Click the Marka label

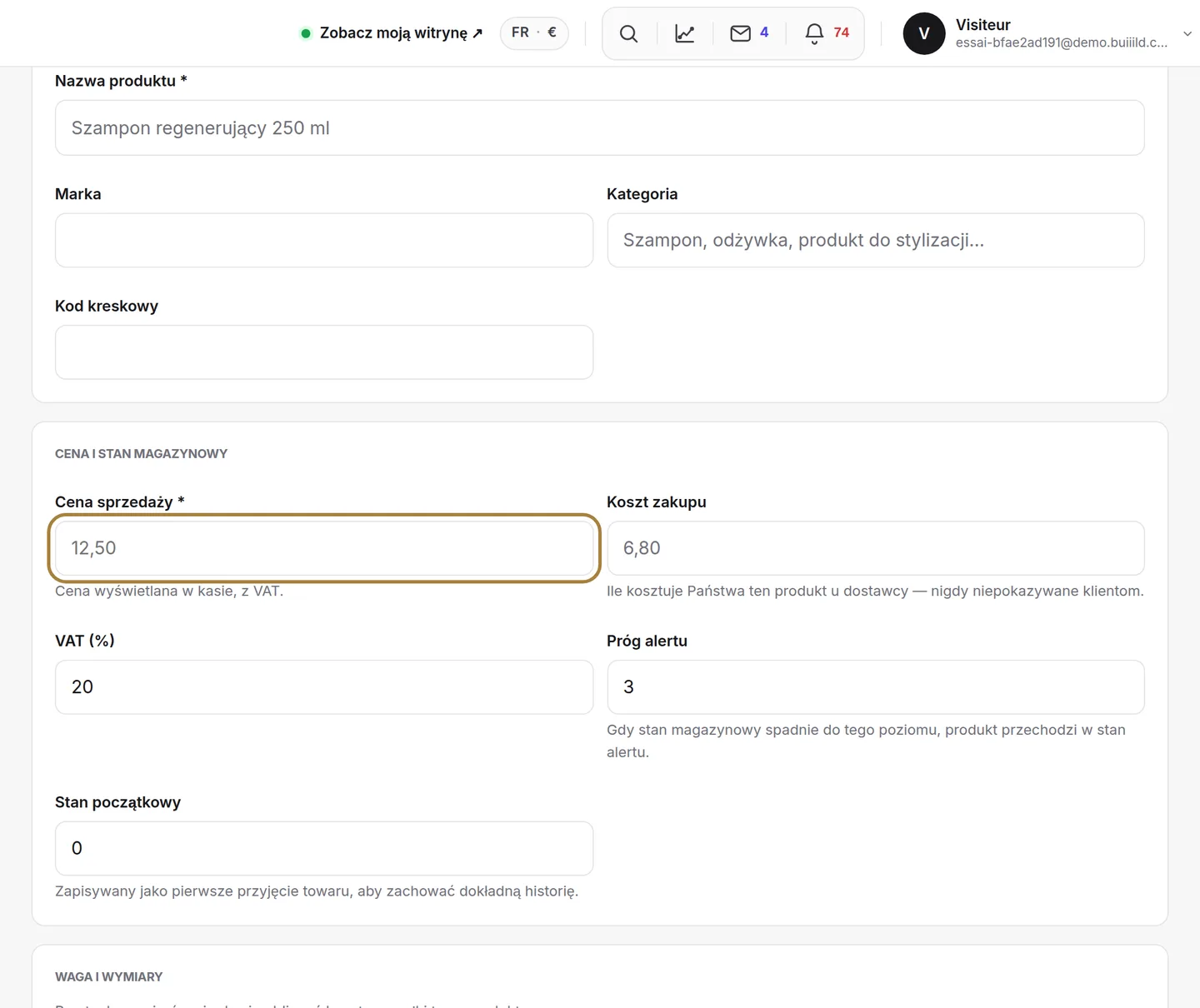click(x=78, y=194)
